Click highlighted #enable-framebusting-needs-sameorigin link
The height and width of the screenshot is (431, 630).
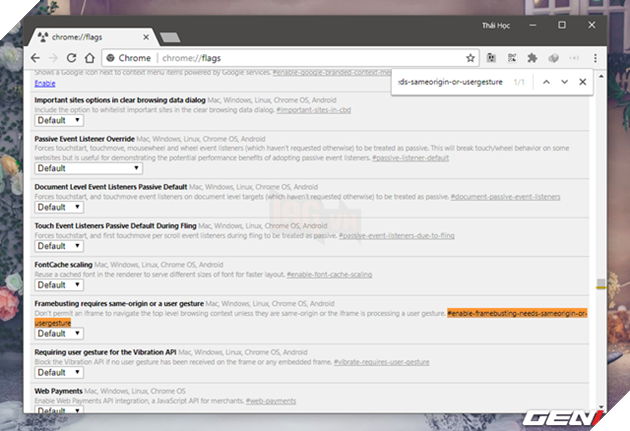point(517,313)
